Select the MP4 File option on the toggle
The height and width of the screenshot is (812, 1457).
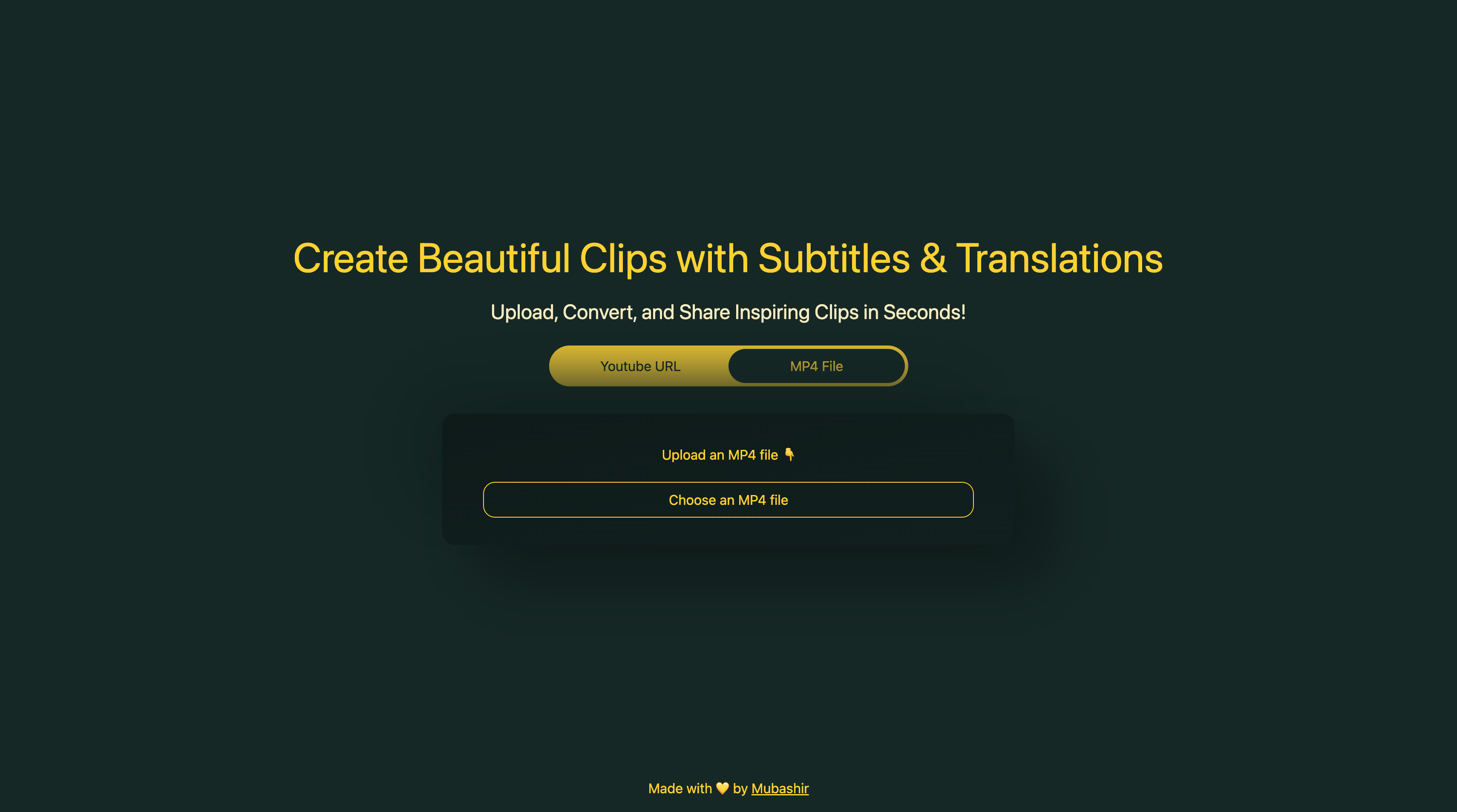point(816,366)
